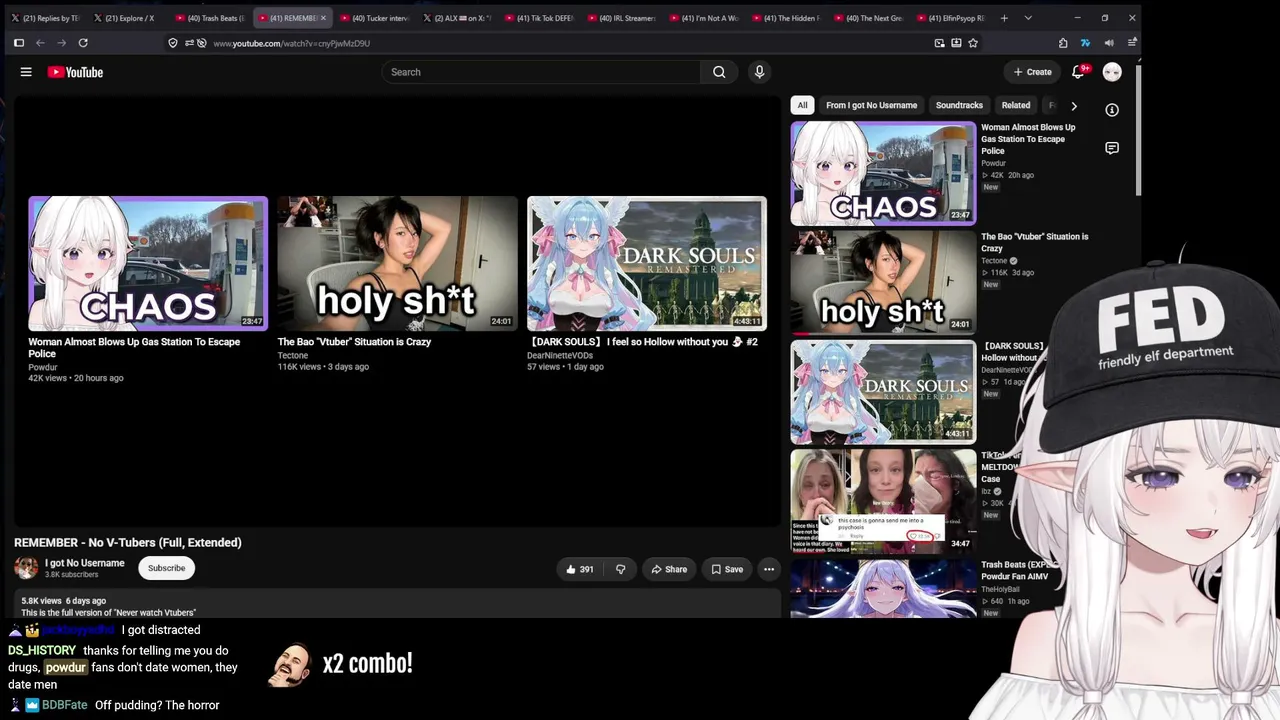Switch to the Trash Beats tab
This screenshot has height=720, width=1280.
(208, 18)
